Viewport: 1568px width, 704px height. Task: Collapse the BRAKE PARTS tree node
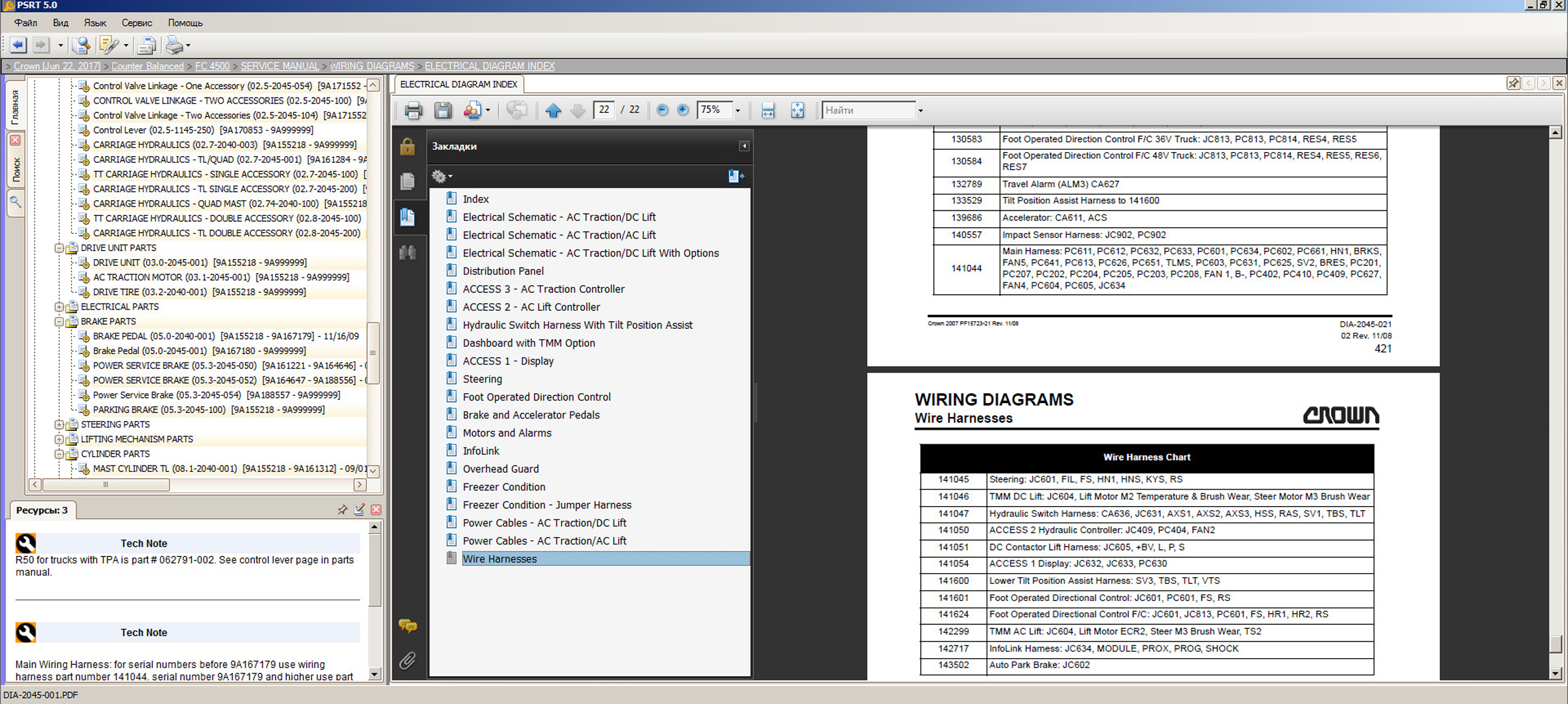[x=59, y=321]
